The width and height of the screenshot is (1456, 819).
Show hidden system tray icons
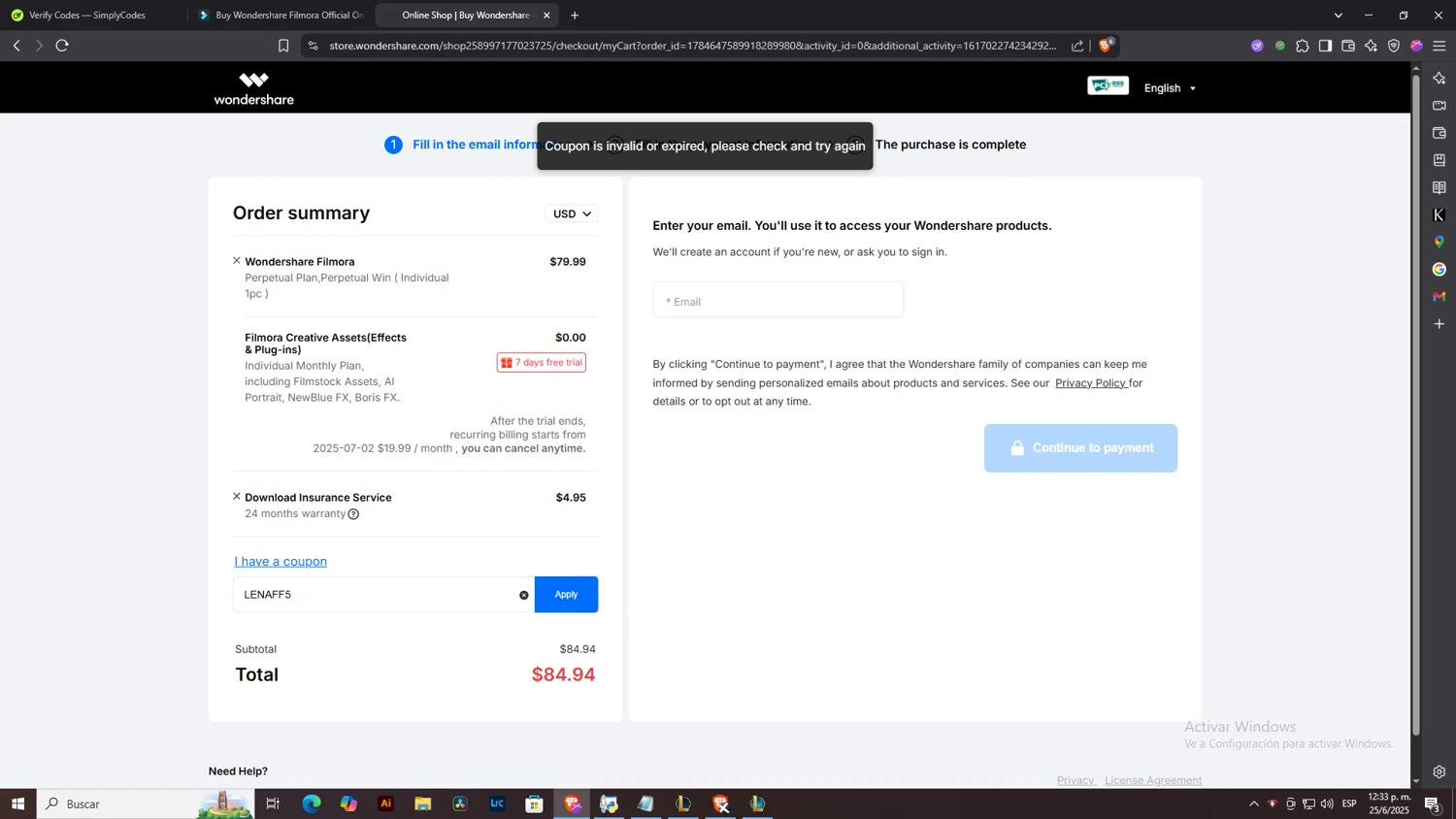(x=1254, y=803)
